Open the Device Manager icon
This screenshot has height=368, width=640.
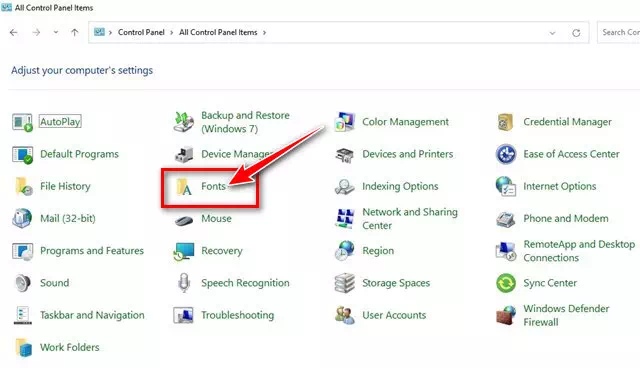pyautogui.click(x=184, y=154)
